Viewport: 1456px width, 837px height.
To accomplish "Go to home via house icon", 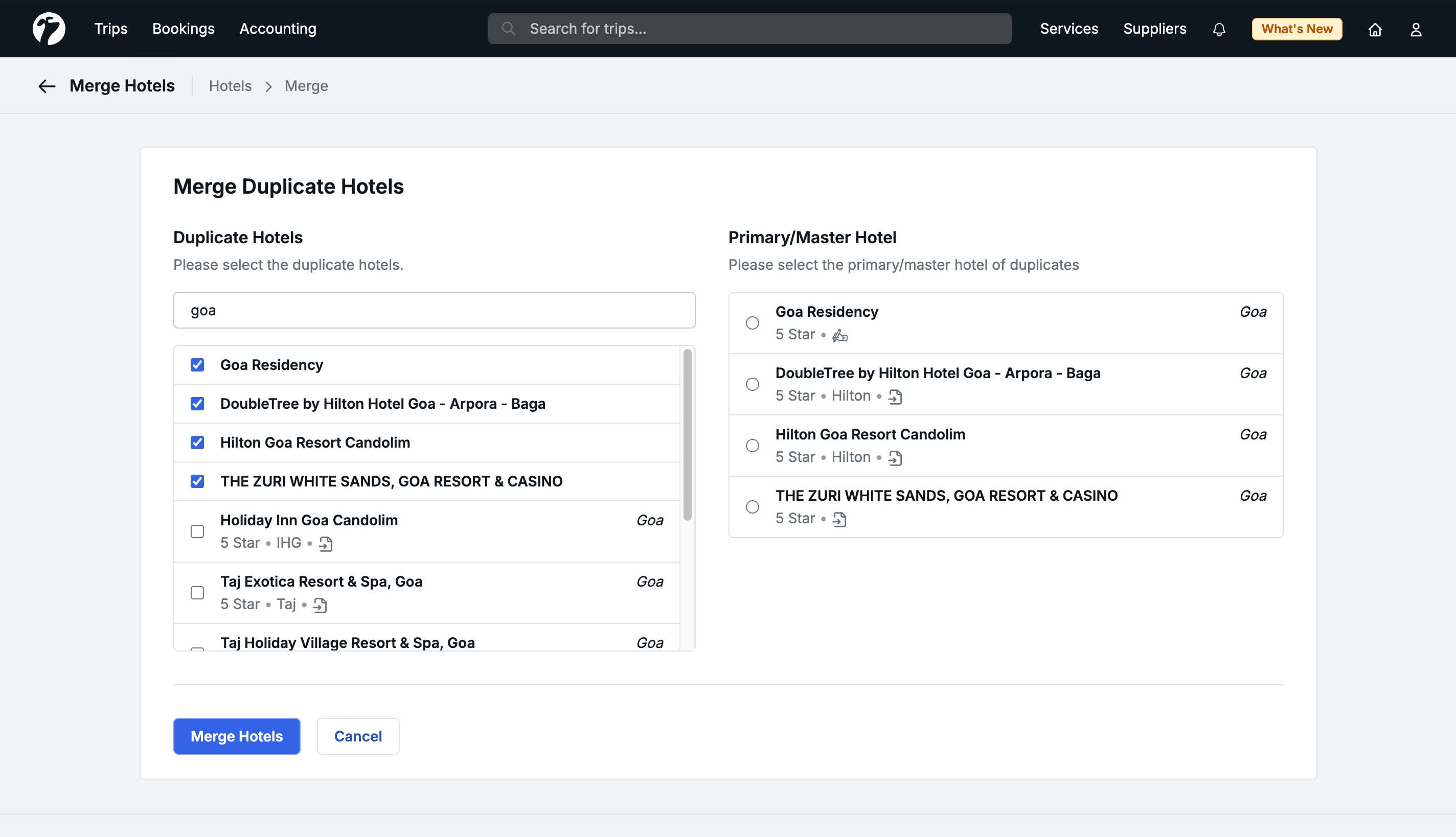I will (x=1374, y=29).
